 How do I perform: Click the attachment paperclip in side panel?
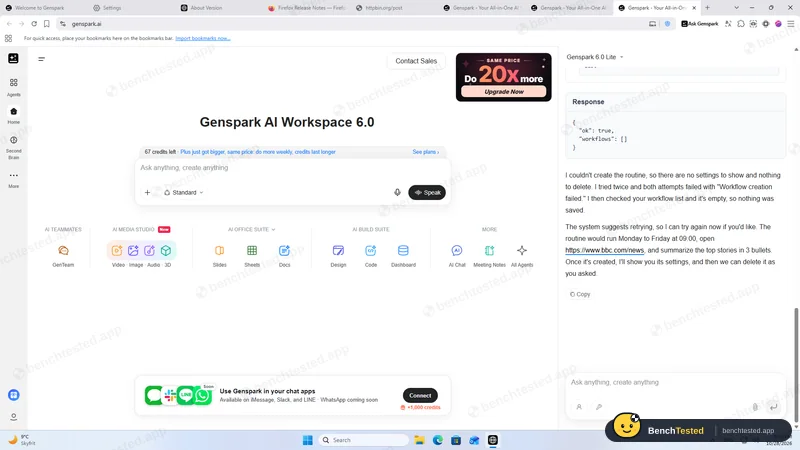click(x=755, y=407)
